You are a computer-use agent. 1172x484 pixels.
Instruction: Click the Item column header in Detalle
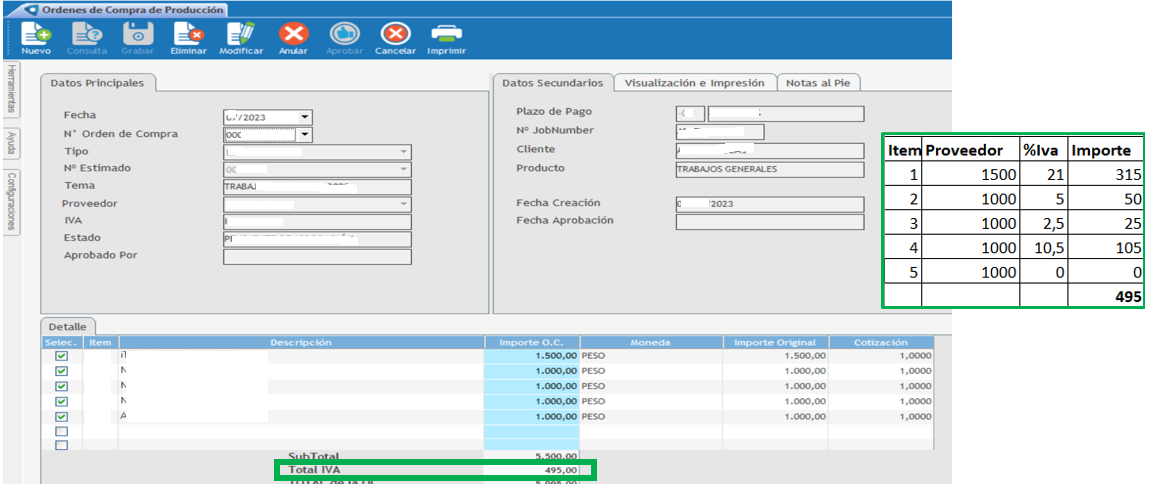point(100,342)
